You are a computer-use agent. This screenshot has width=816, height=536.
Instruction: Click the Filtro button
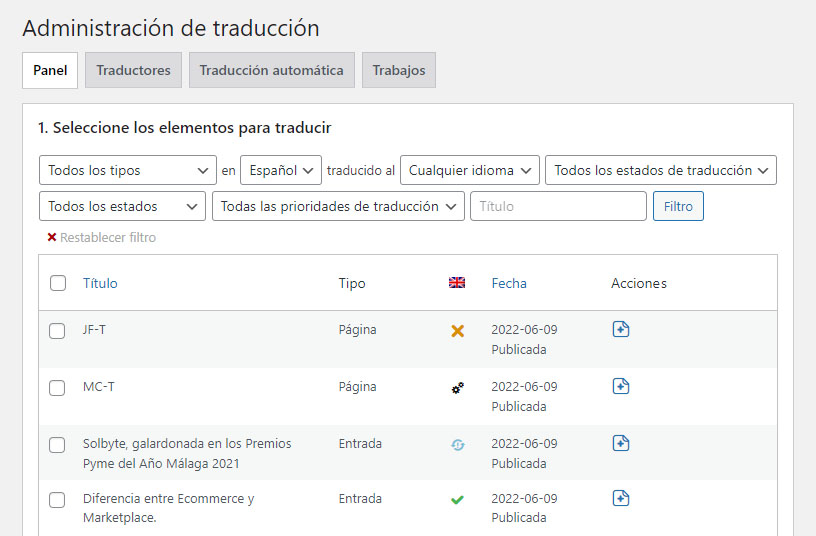coord(678,206)
